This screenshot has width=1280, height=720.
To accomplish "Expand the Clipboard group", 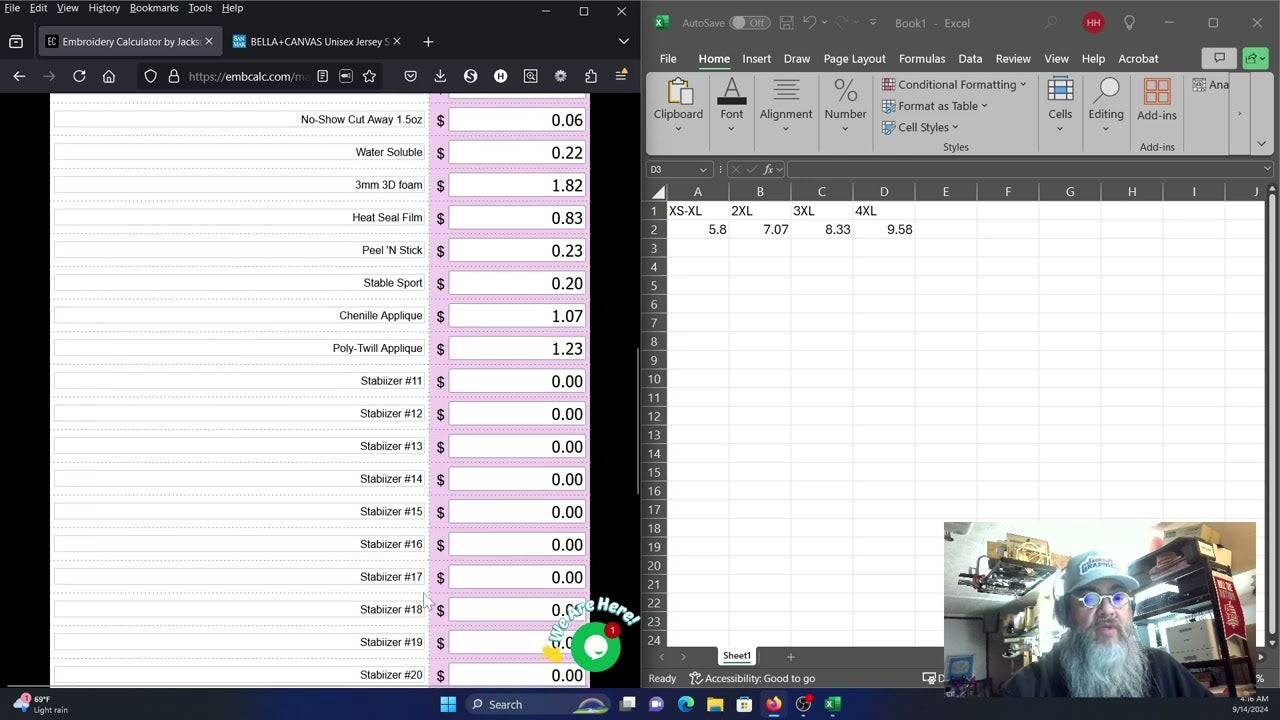I will point(679,128).
